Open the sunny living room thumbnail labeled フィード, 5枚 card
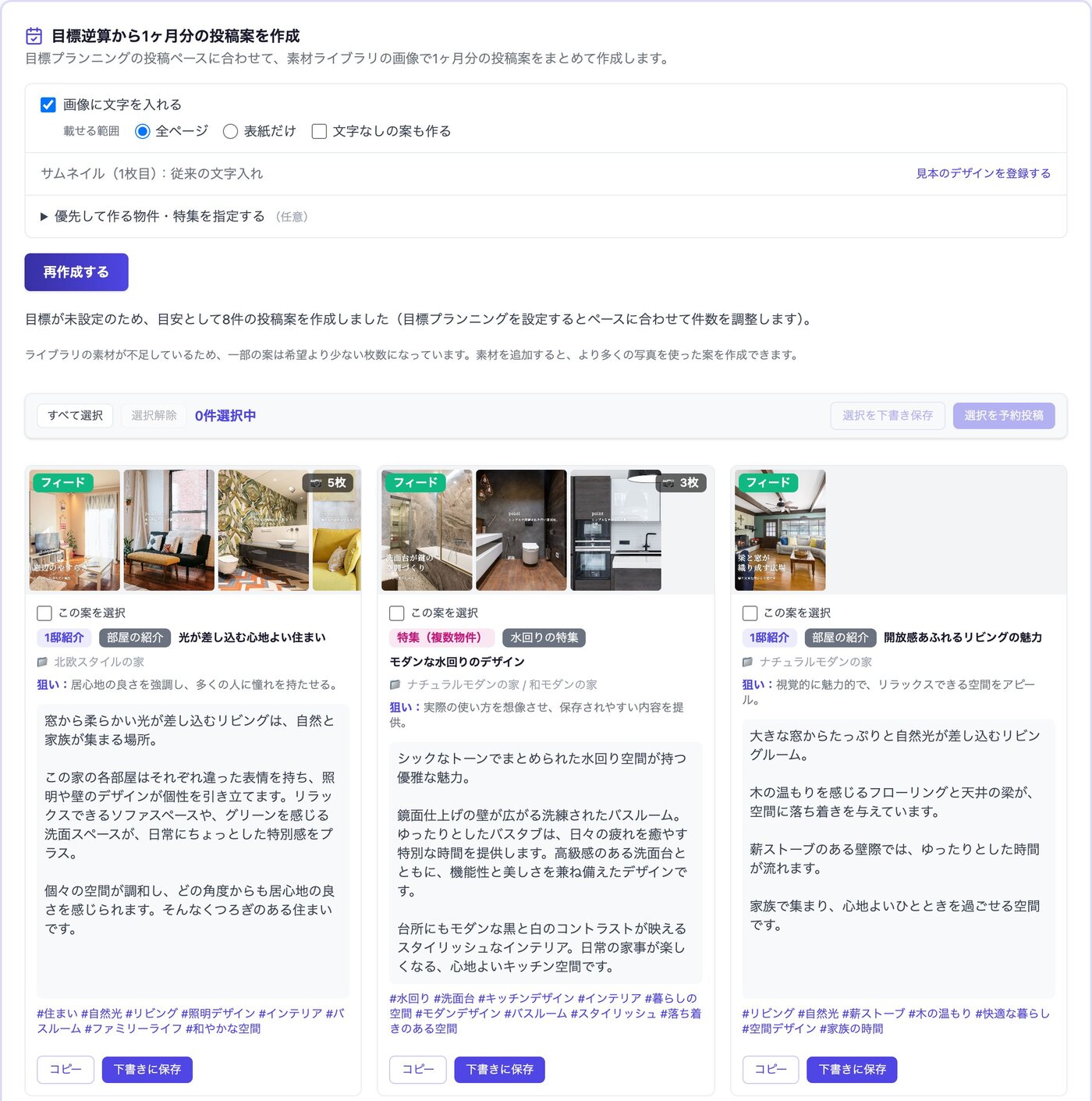 point(75,530)
